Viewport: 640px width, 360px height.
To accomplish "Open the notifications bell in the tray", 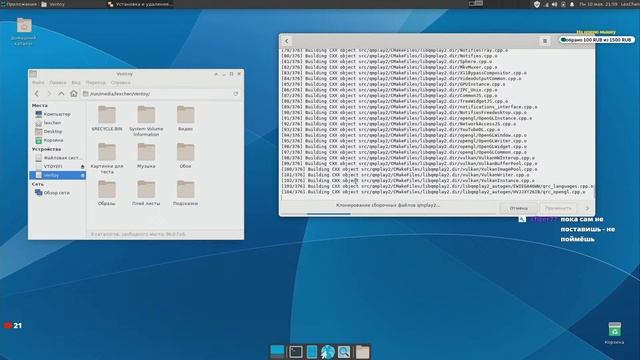I will (572, 4).
